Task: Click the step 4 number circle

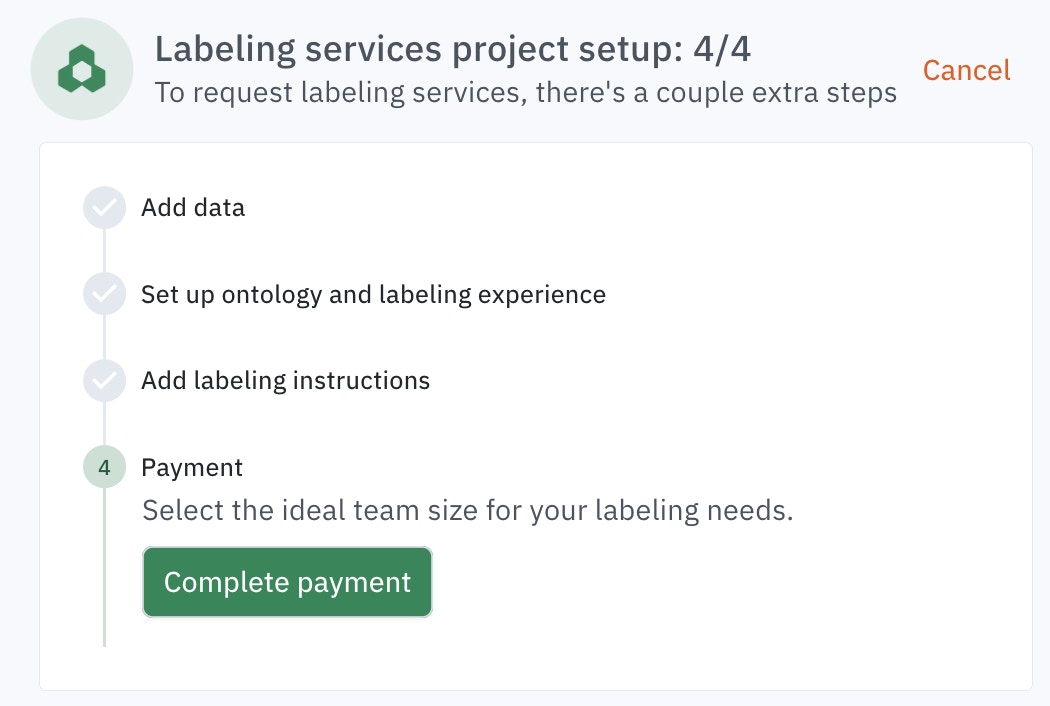Action: [x=104, y=467]
